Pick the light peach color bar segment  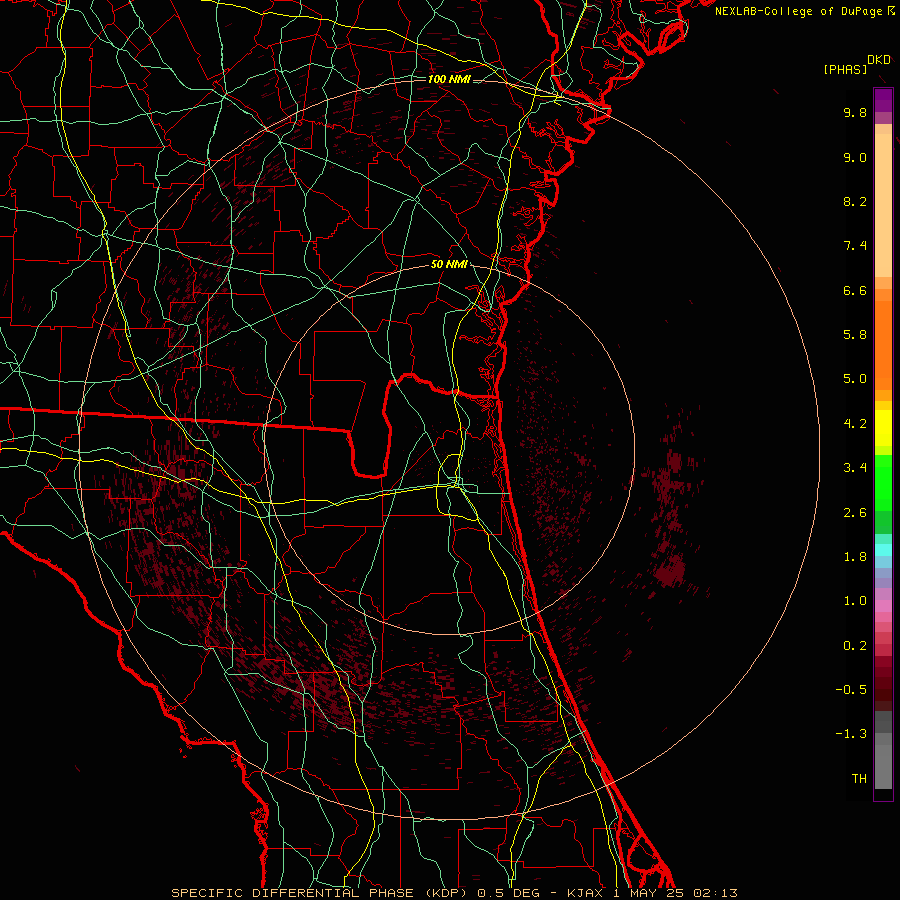tap(883, 205)
